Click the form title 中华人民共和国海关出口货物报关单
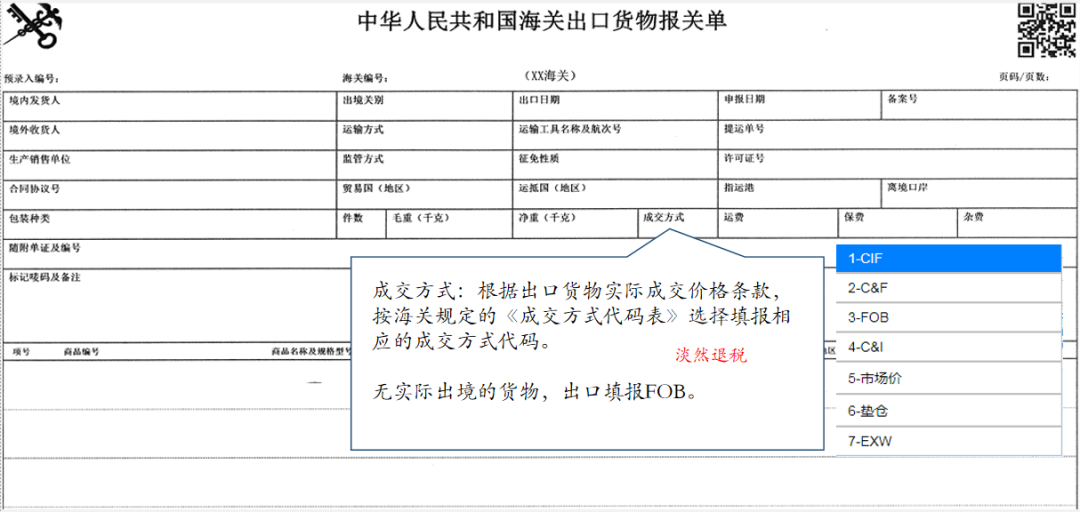The image size is (1080, 512). coord(542,22)
